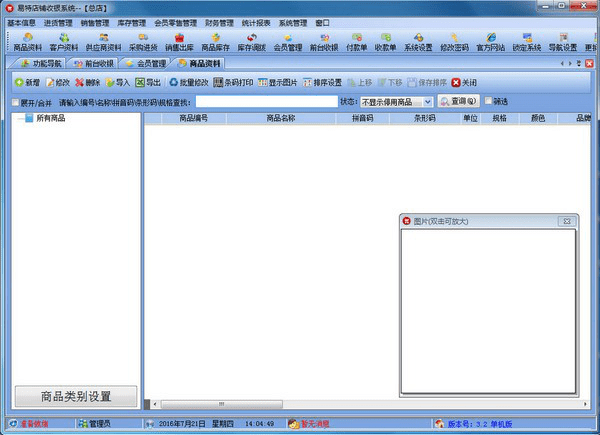
Task: Click 新增 add product icon
Action: click(x=27, y=82)
